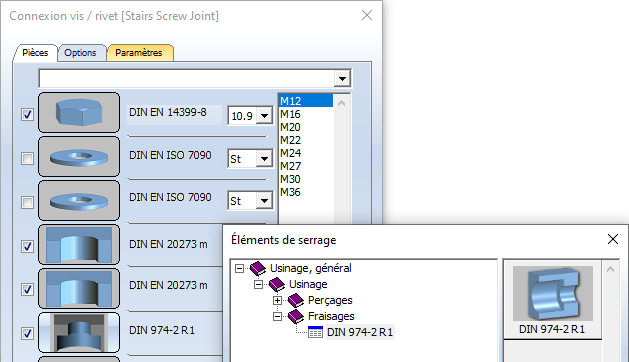629x362 pixels.
Task: Uncheck the DIN EN 14399-8 bolt checkbox
Action: (x=27, y=114)
